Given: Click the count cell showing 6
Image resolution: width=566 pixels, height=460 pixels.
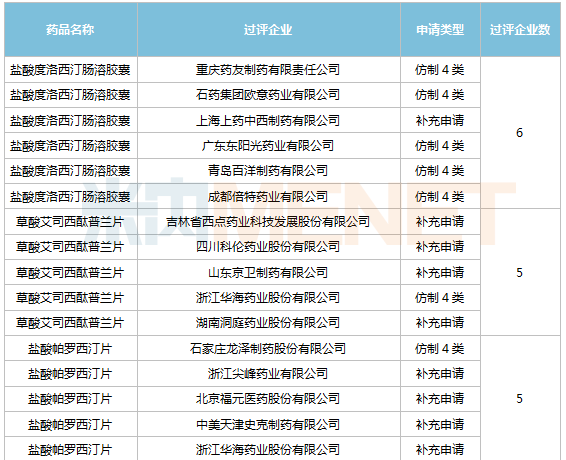Looking at the screenshot, I should 520,133.
